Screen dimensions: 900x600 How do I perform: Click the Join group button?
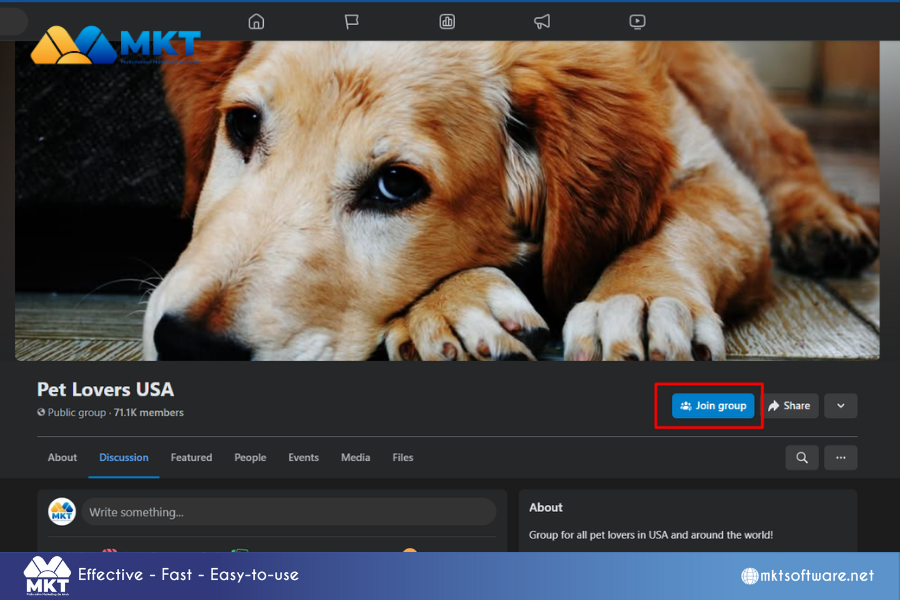pyautogui.click(x=713, y=406)
